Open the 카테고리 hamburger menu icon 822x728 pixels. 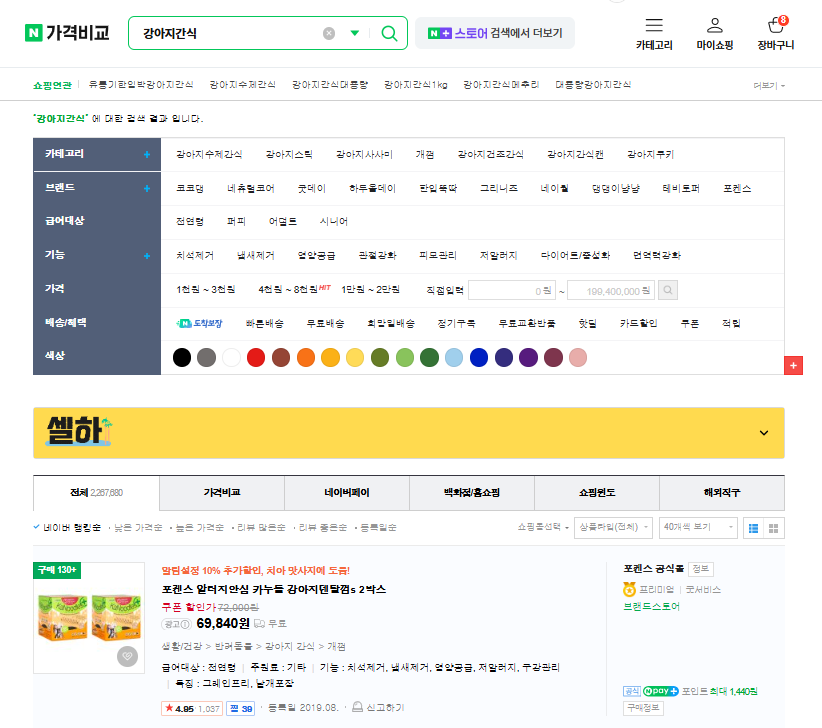[654, 25]
